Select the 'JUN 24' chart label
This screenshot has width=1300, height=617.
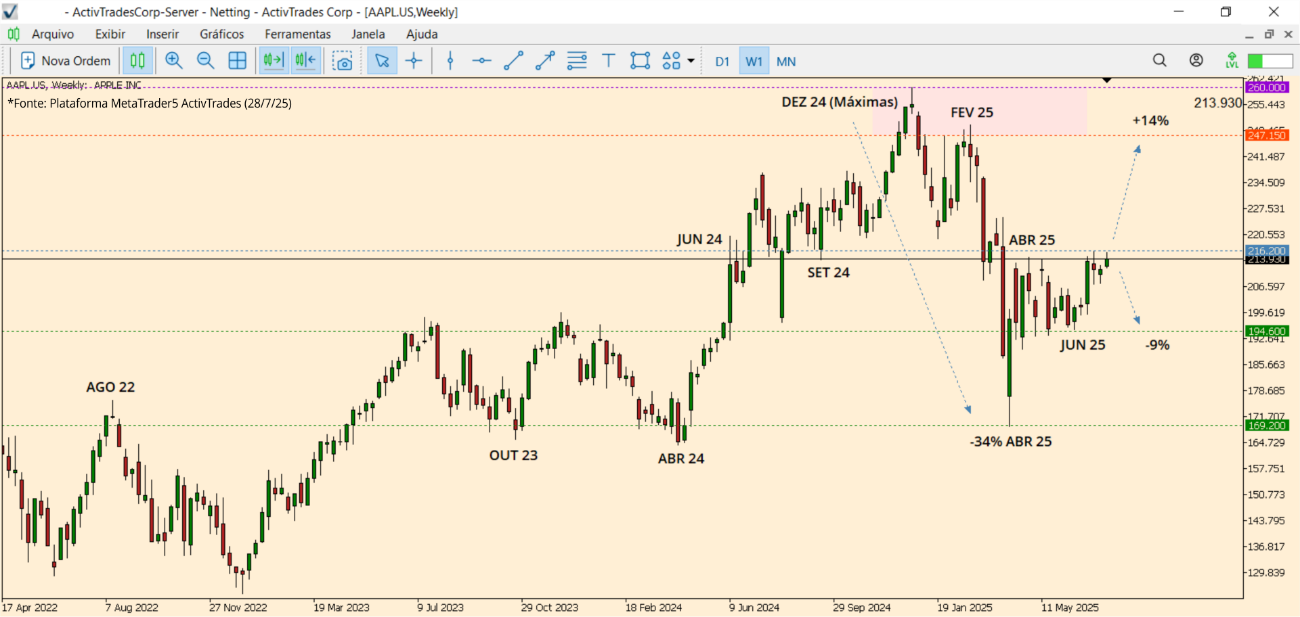(x=699, y=239)
